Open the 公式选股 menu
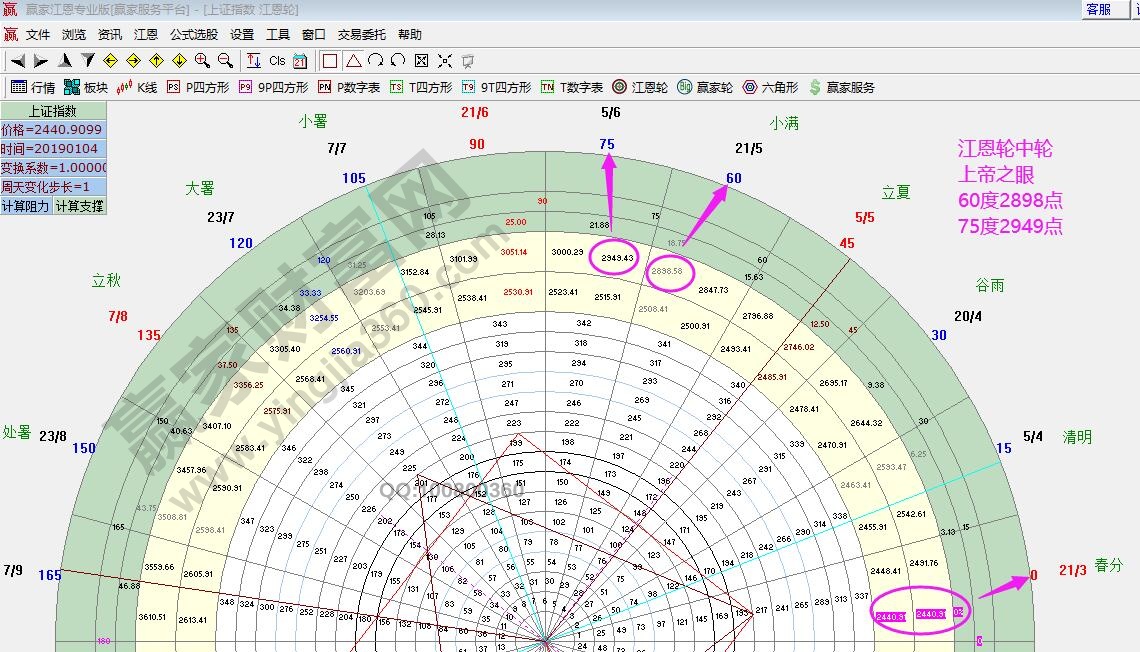Screen dimensions: 1140x652 pyautogui.click(x=194, y=34)
